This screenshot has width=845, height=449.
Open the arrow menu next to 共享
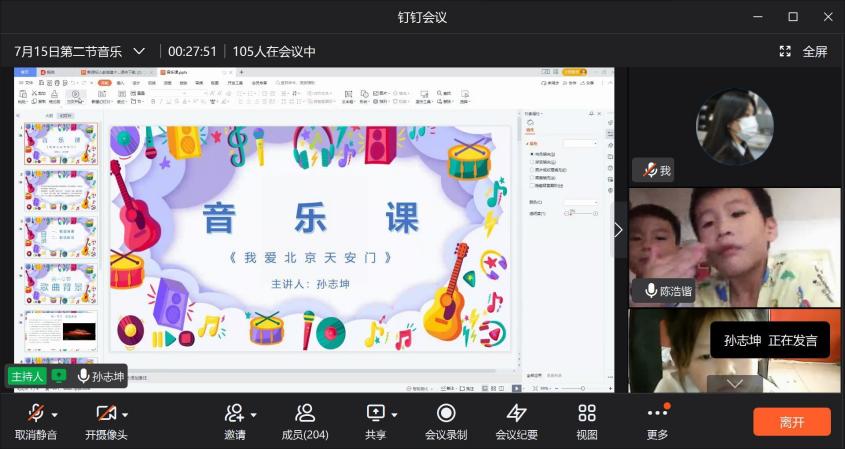tap(395, 414)
